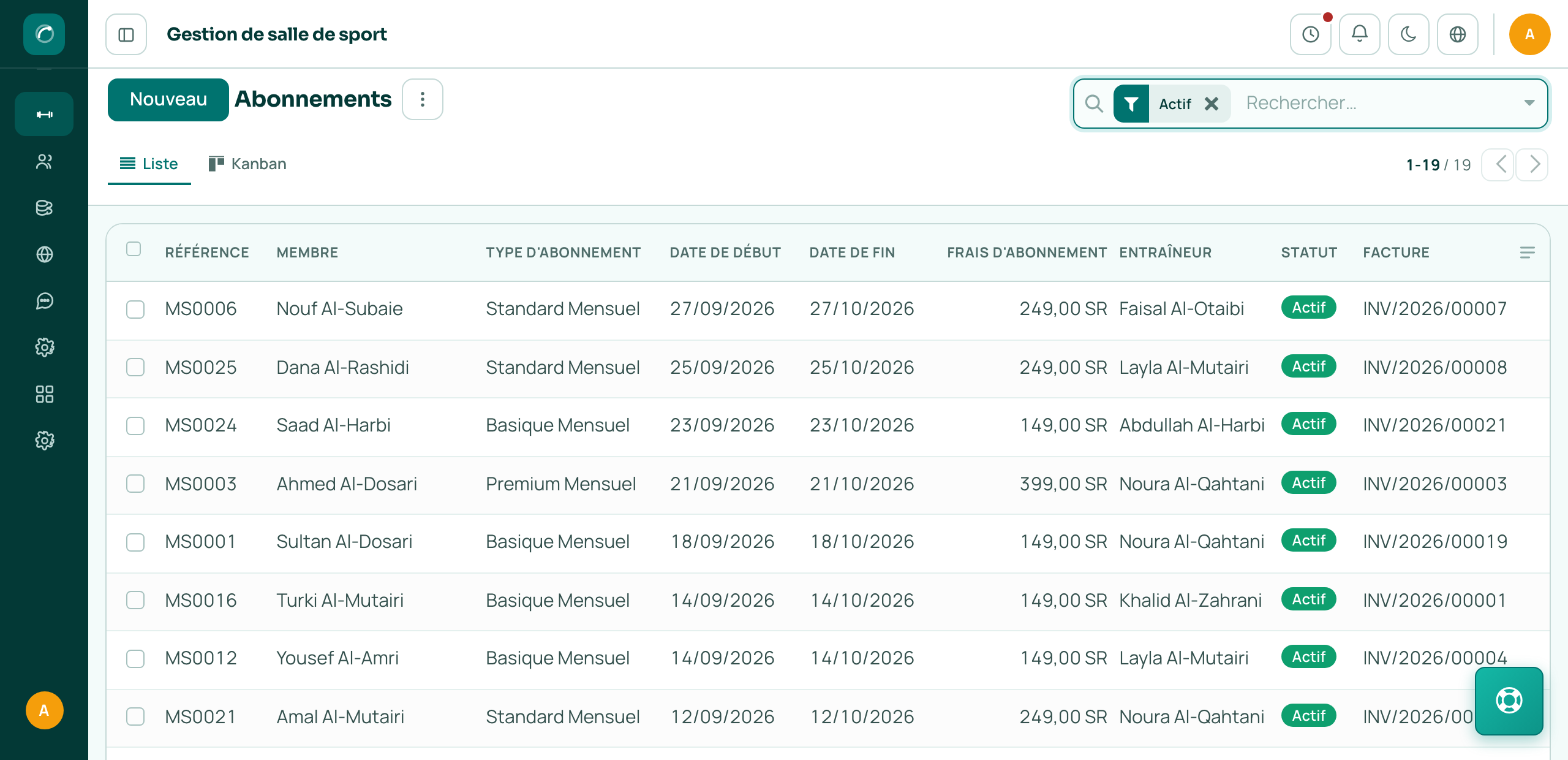Sort by Date de début column
The image size is (1568, 760).
pyautogui.click(x=725, y=253)
